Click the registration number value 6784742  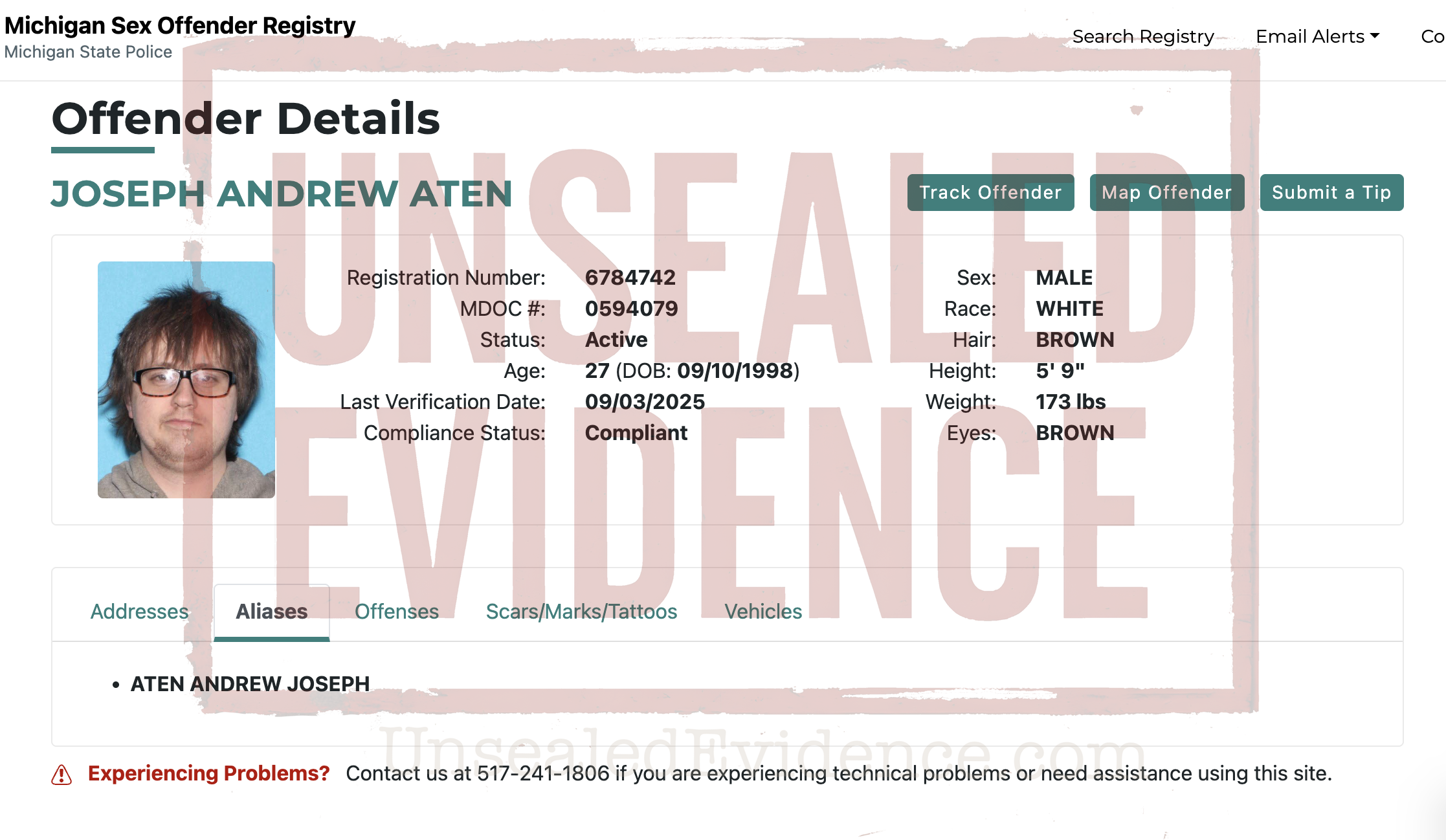point(630,278)
